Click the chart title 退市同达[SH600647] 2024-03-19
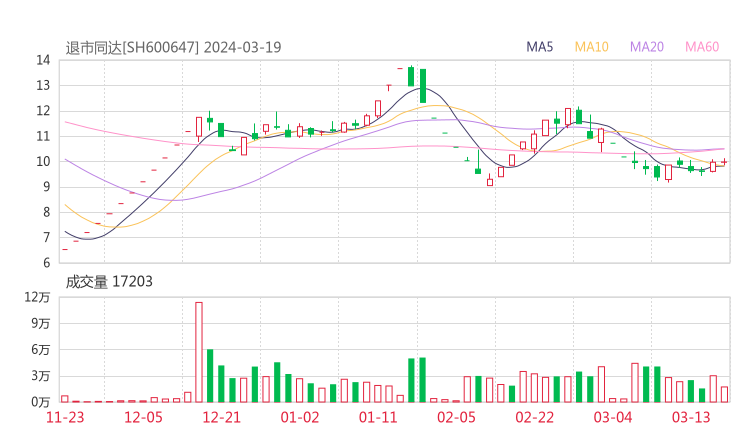The width and height of the screenshot is (740, 440). pos(173,47)
